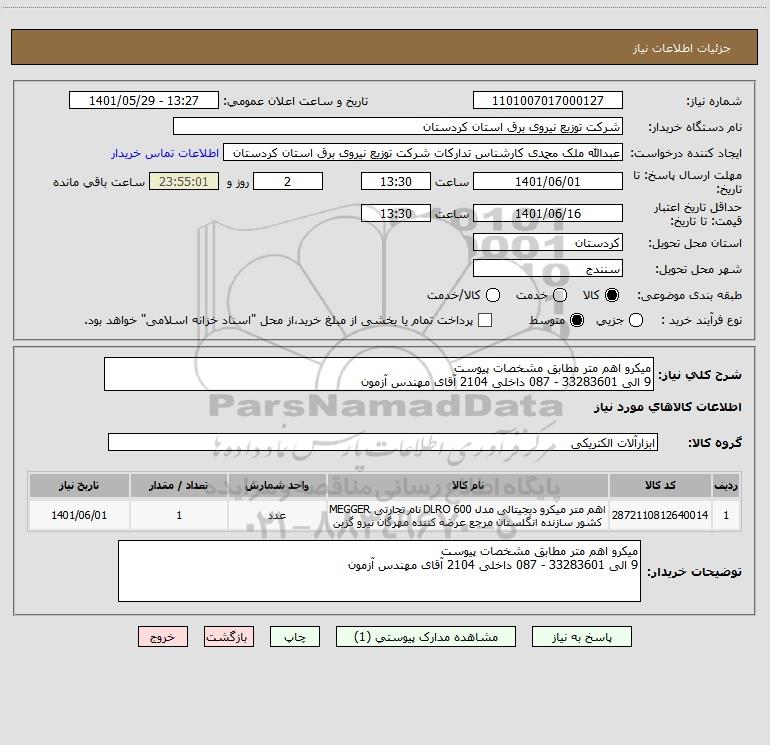This screenshot has height=745, width=770.
Task: Click the unit cell عدد
Action: pyautogui.click(x=277, y=515)
